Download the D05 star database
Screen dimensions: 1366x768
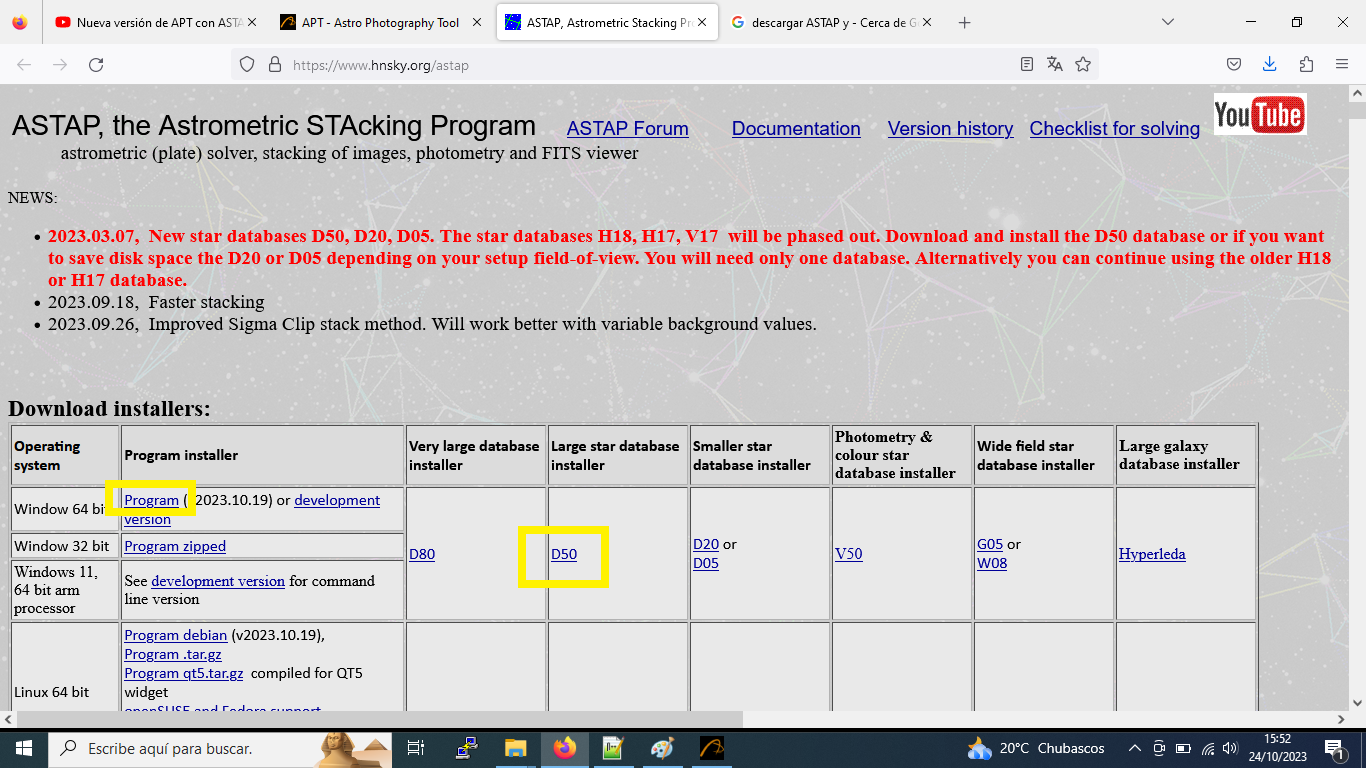(x=706, y=563)
